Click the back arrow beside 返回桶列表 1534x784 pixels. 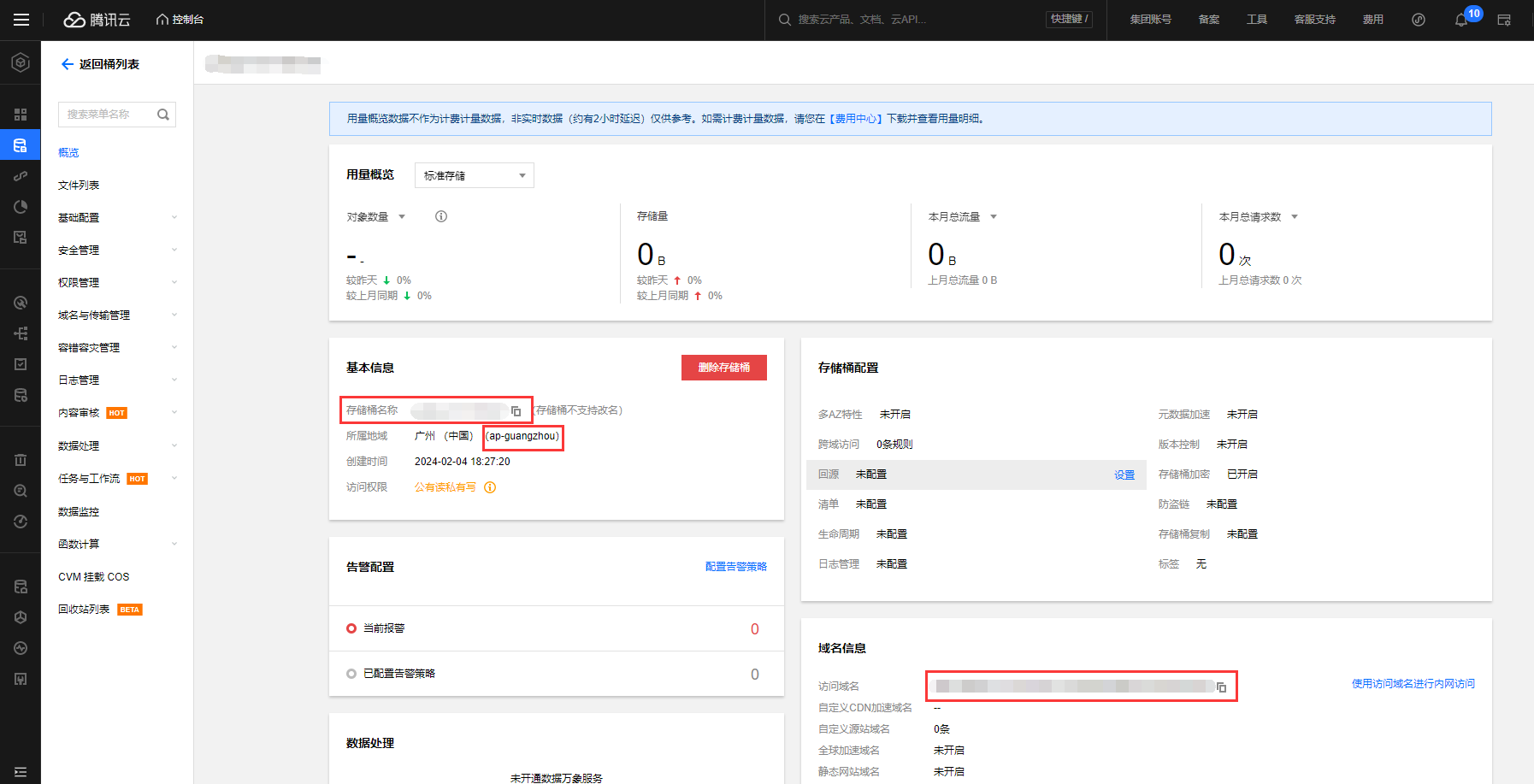click(x=67, y=64)
